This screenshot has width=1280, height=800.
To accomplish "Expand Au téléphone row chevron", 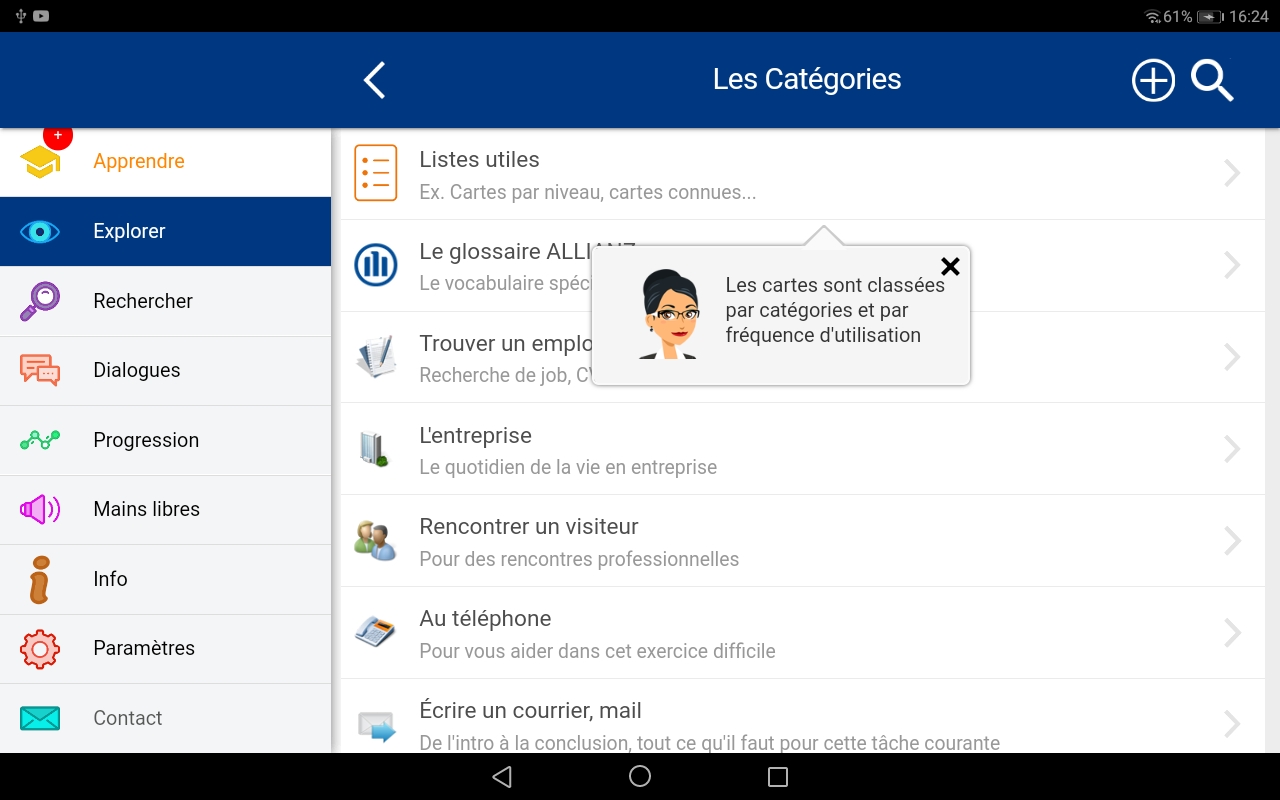I will pos(1232,633).
